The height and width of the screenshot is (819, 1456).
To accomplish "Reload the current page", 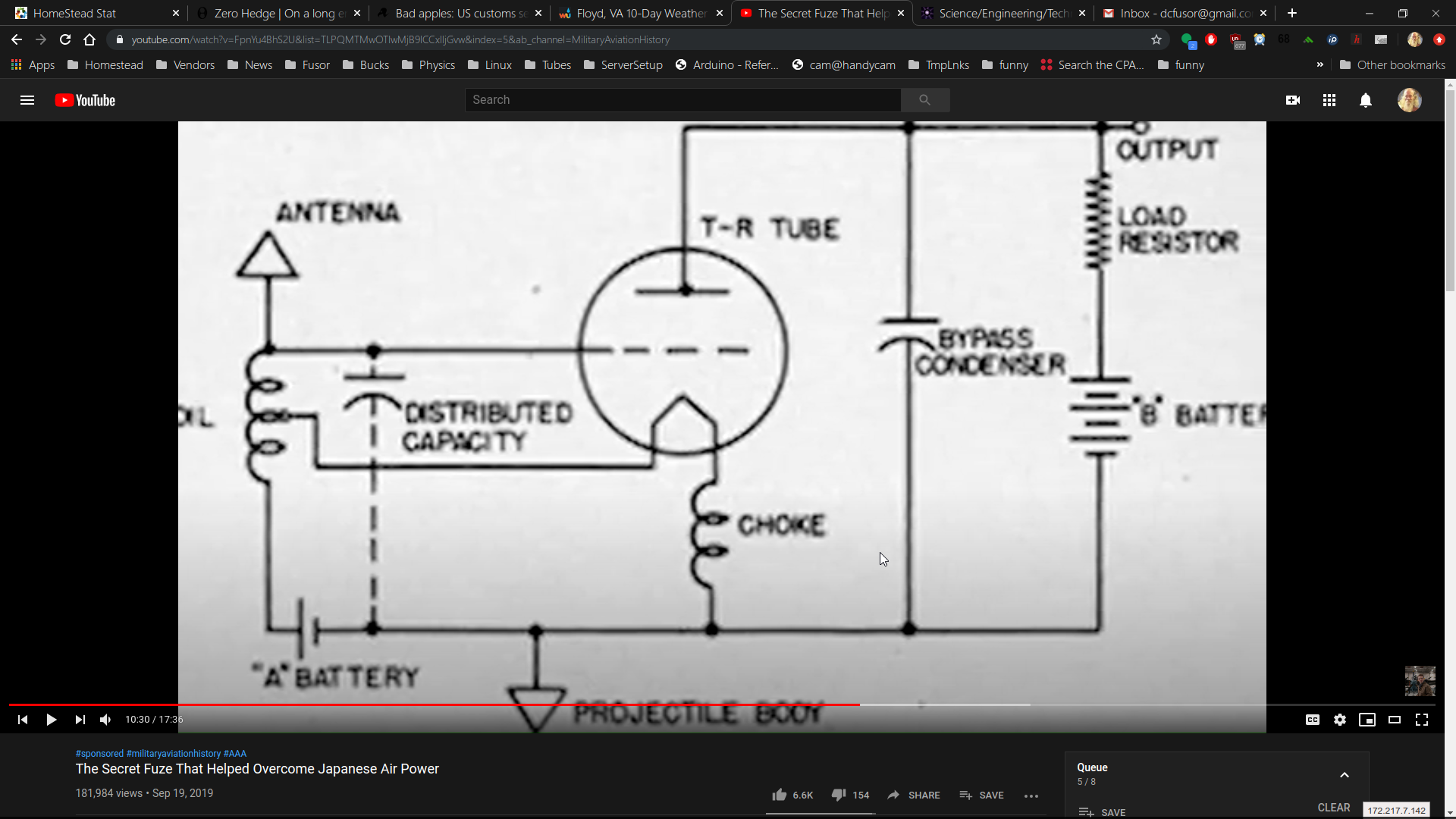I will (x=65, y=39).
